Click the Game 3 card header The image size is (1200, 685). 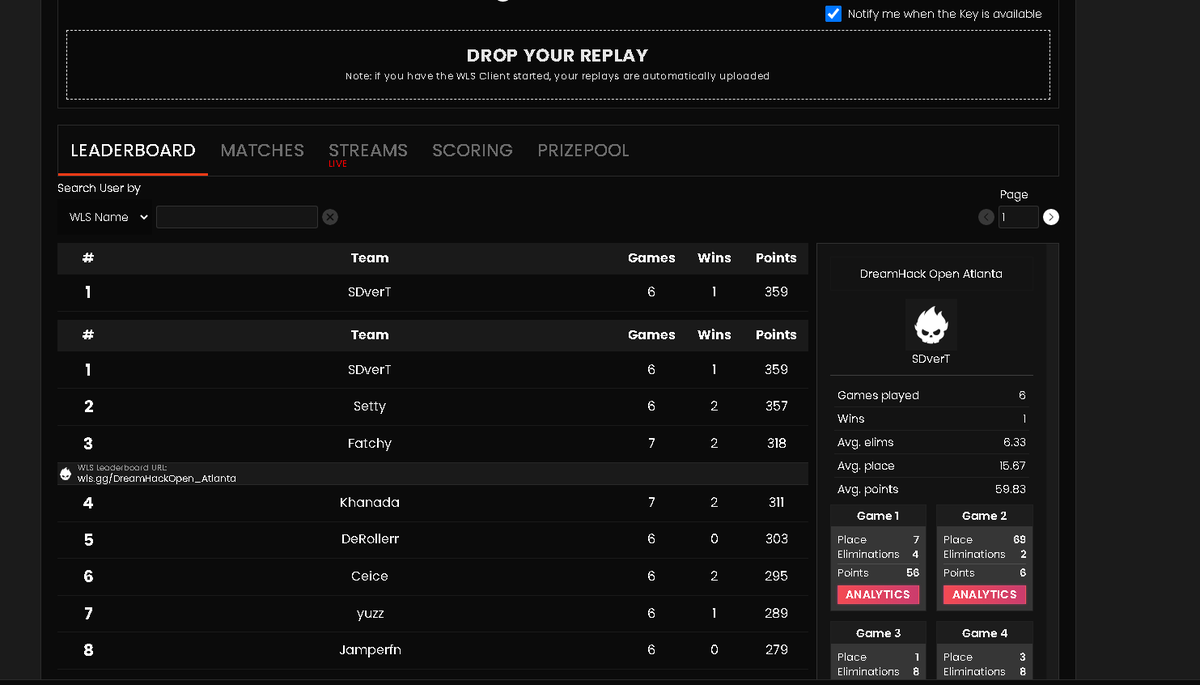[878, 633]
